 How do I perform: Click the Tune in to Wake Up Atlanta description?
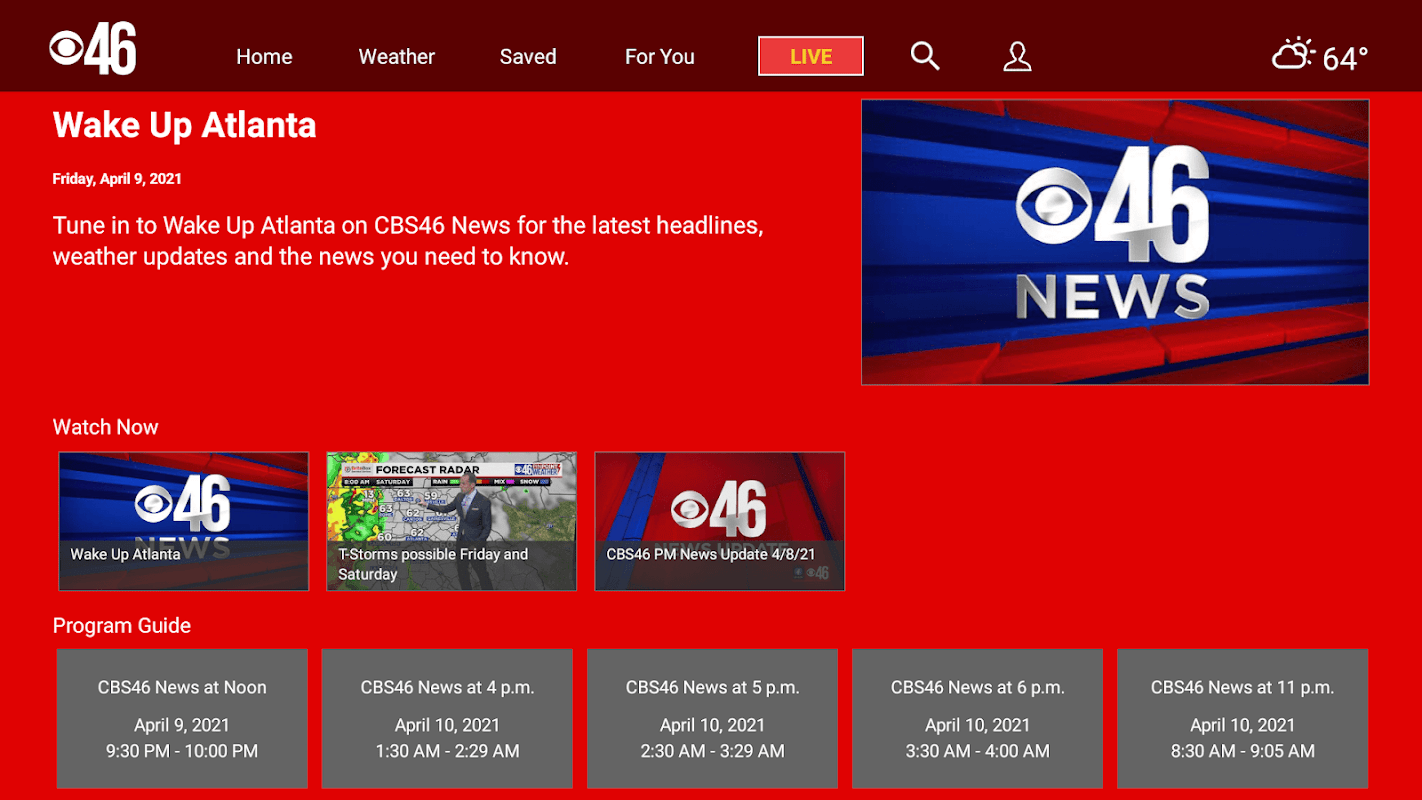coord(408,241)
